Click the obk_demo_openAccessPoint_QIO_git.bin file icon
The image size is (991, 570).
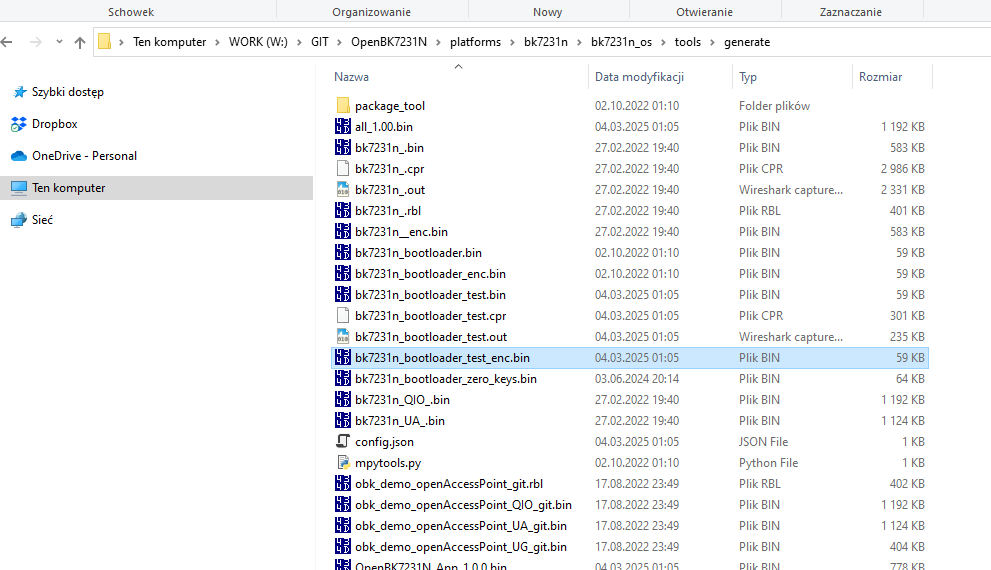343,504
